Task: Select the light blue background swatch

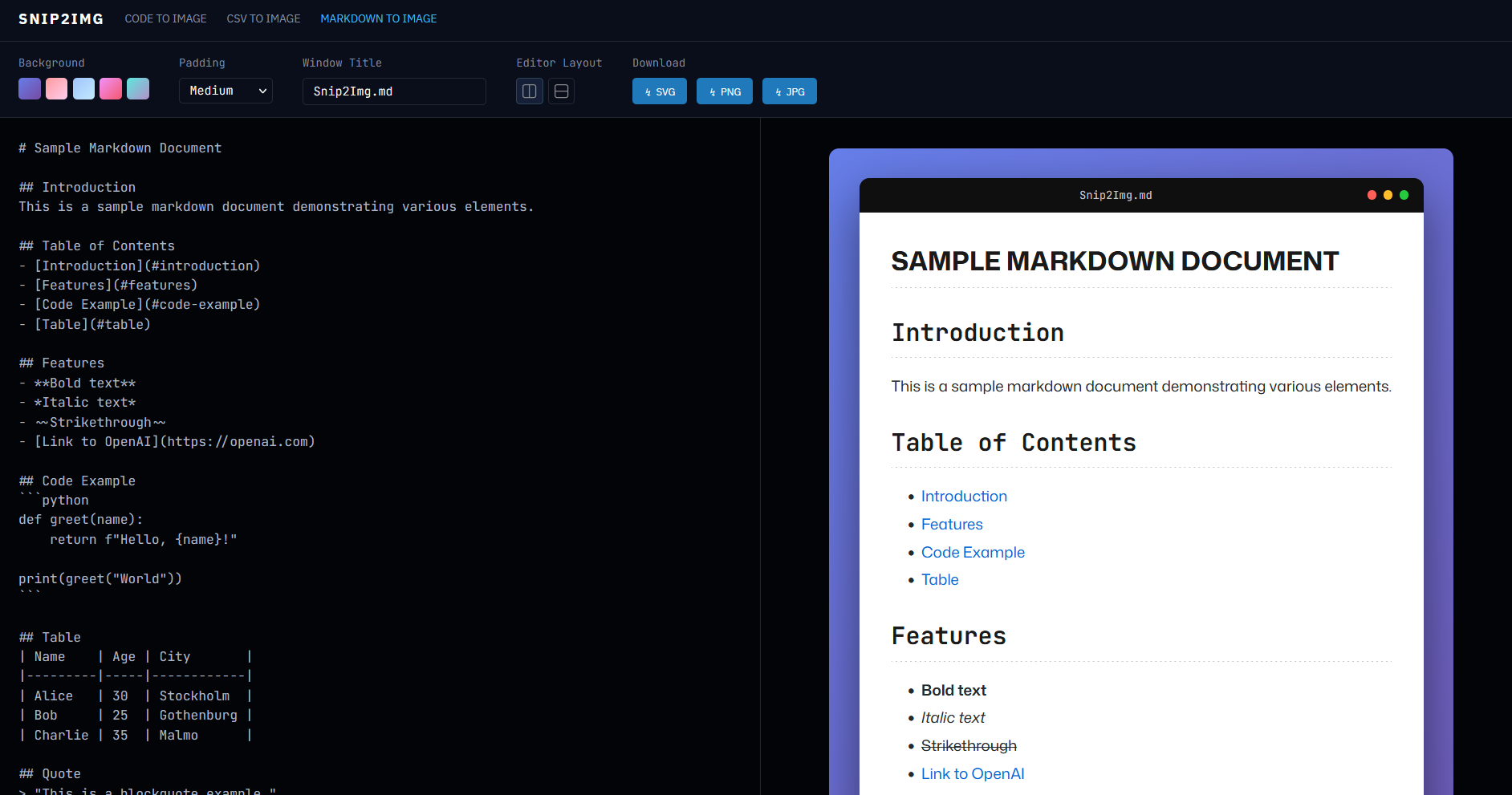Action: click(83, 88)
